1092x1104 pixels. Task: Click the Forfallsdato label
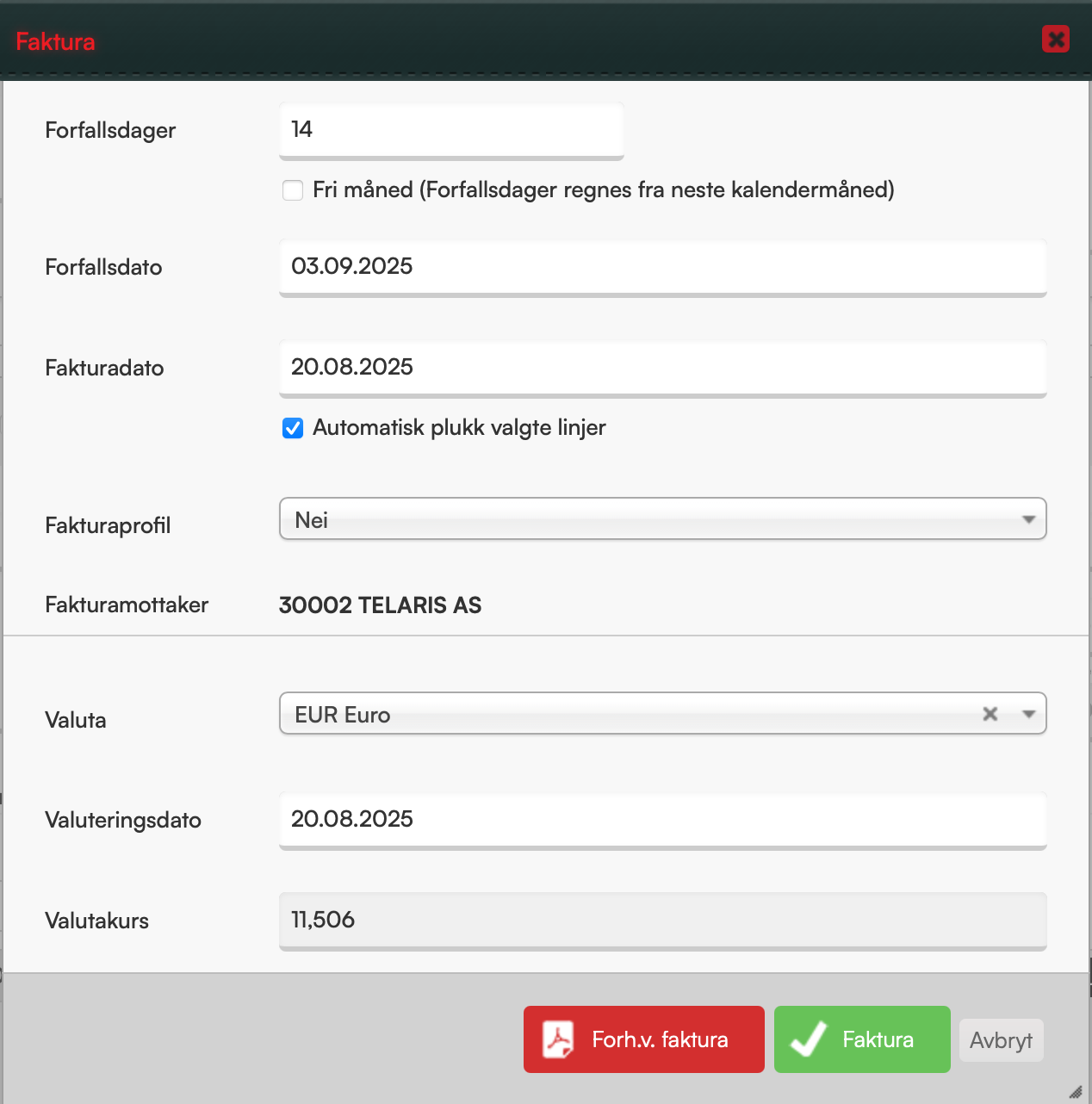103,267
